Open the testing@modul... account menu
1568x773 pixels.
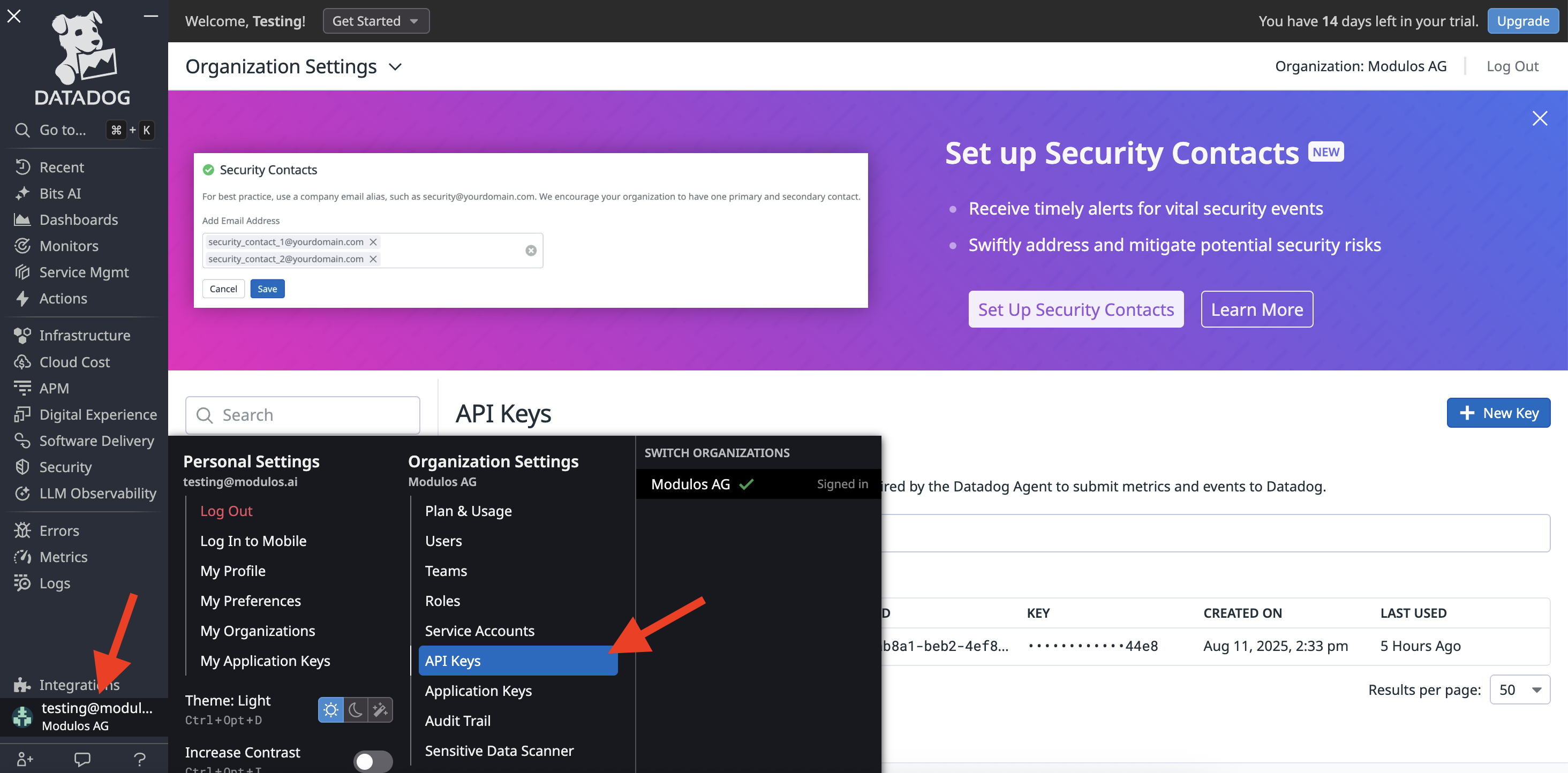(x=84, y=716)
